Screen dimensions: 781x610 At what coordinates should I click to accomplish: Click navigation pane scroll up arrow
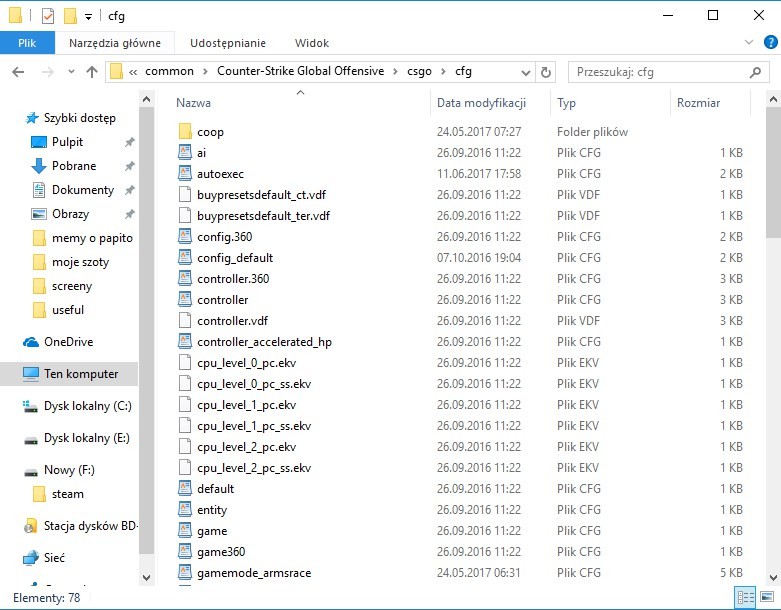click(146, 100)
